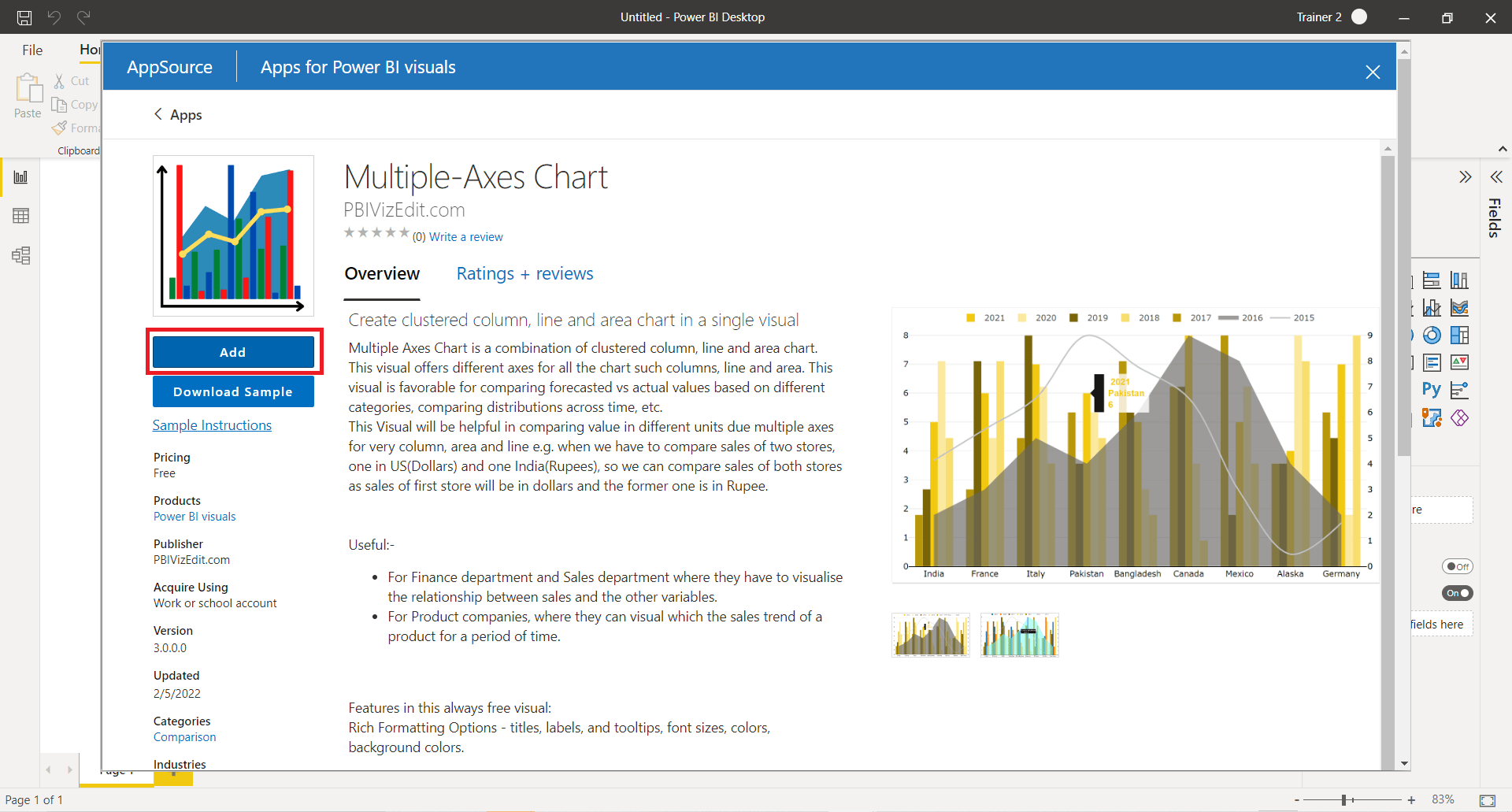This screenshot has height=812, width=1512.
Task: Expand the collapsed Fields pane chevron
Action: pyautogui.click(x=1496, y=177)
